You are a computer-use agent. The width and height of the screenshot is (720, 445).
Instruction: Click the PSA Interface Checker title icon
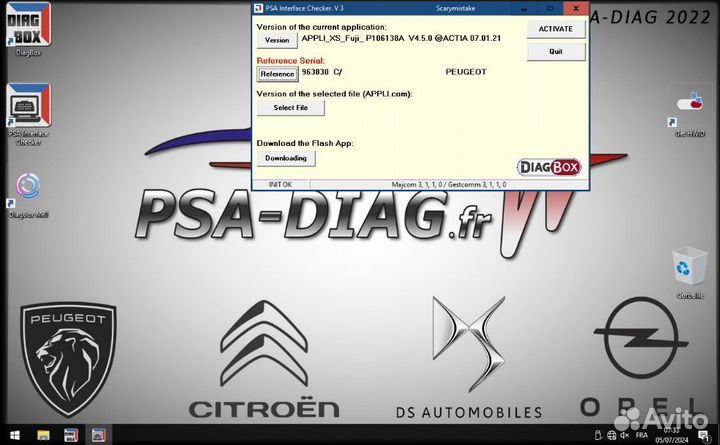click(x=259, y=8)
